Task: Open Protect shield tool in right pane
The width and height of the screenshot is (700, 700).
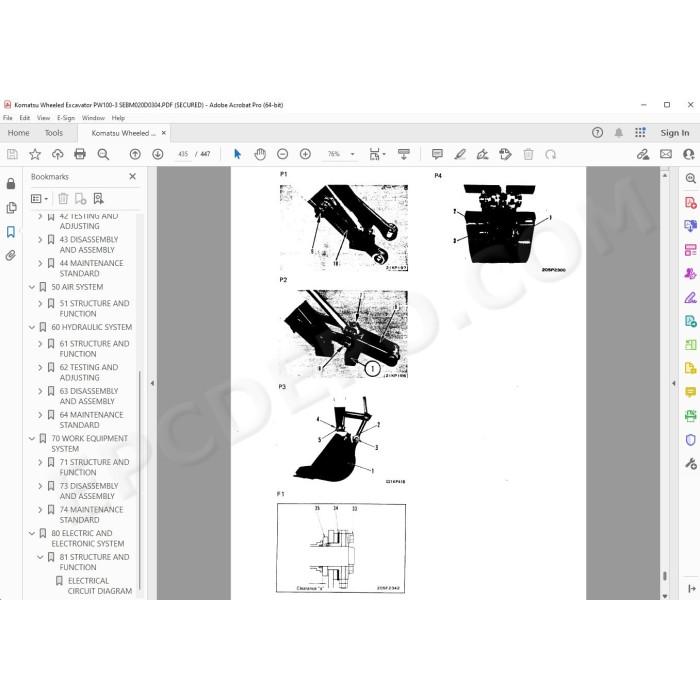Action: coord(690,440)
